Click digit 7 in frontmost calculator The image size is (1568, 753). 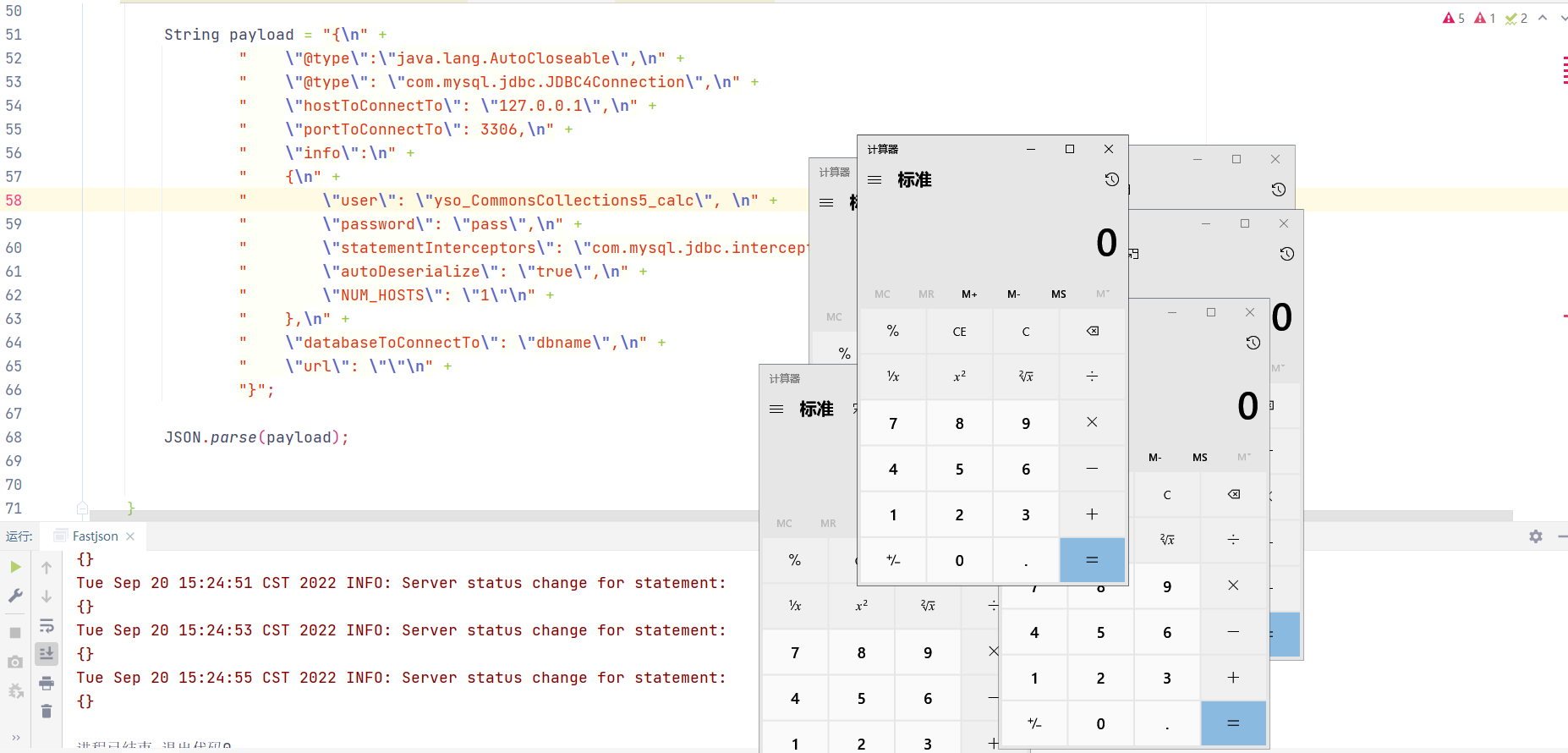tap(893, 422)
